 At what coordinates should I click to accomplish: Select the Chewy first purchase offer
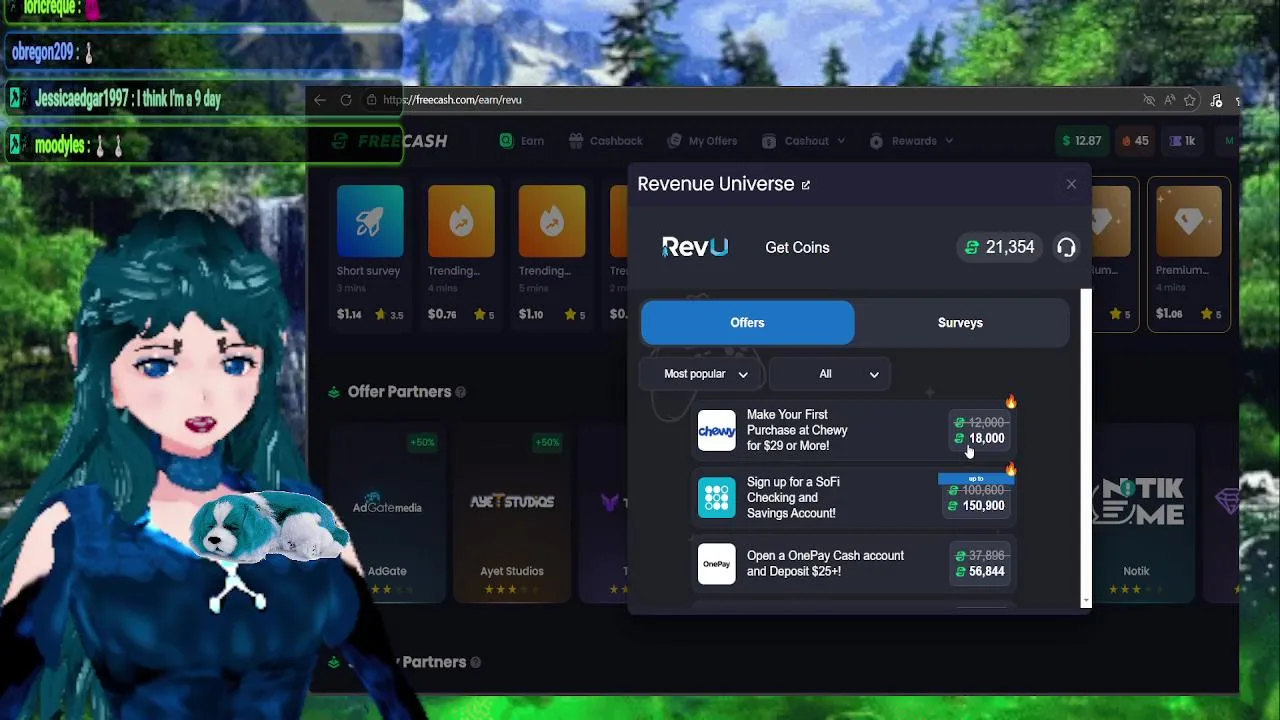pos(856,431)
